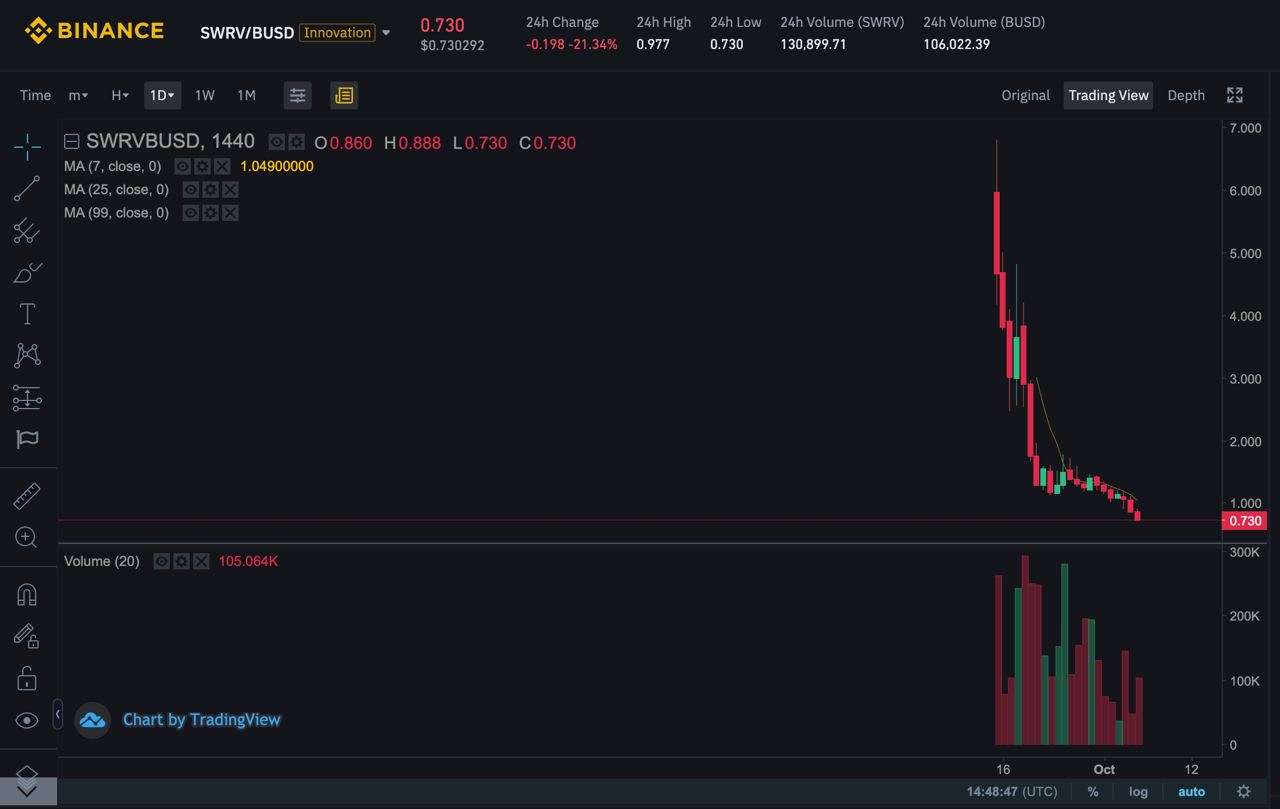Click the 0.730 current price label

[1245, 521]
